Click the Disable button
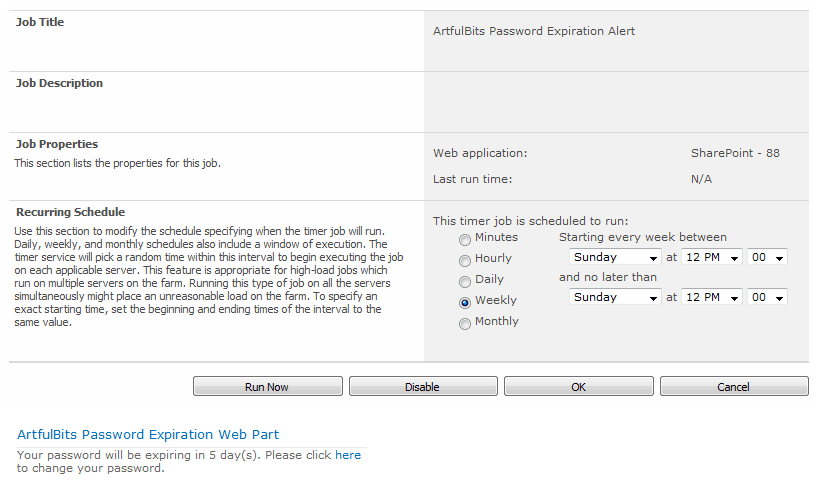 tap(423, 386)
